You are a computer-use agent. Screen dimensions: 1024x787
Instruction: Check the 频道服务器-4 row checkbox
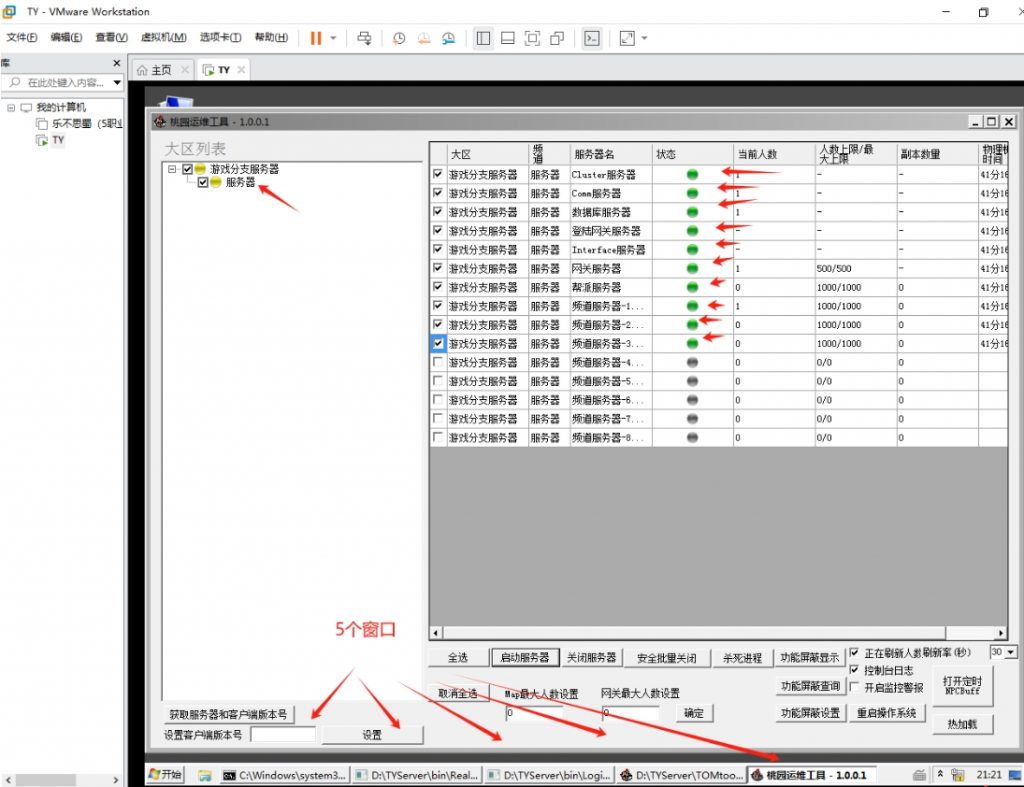438,362
